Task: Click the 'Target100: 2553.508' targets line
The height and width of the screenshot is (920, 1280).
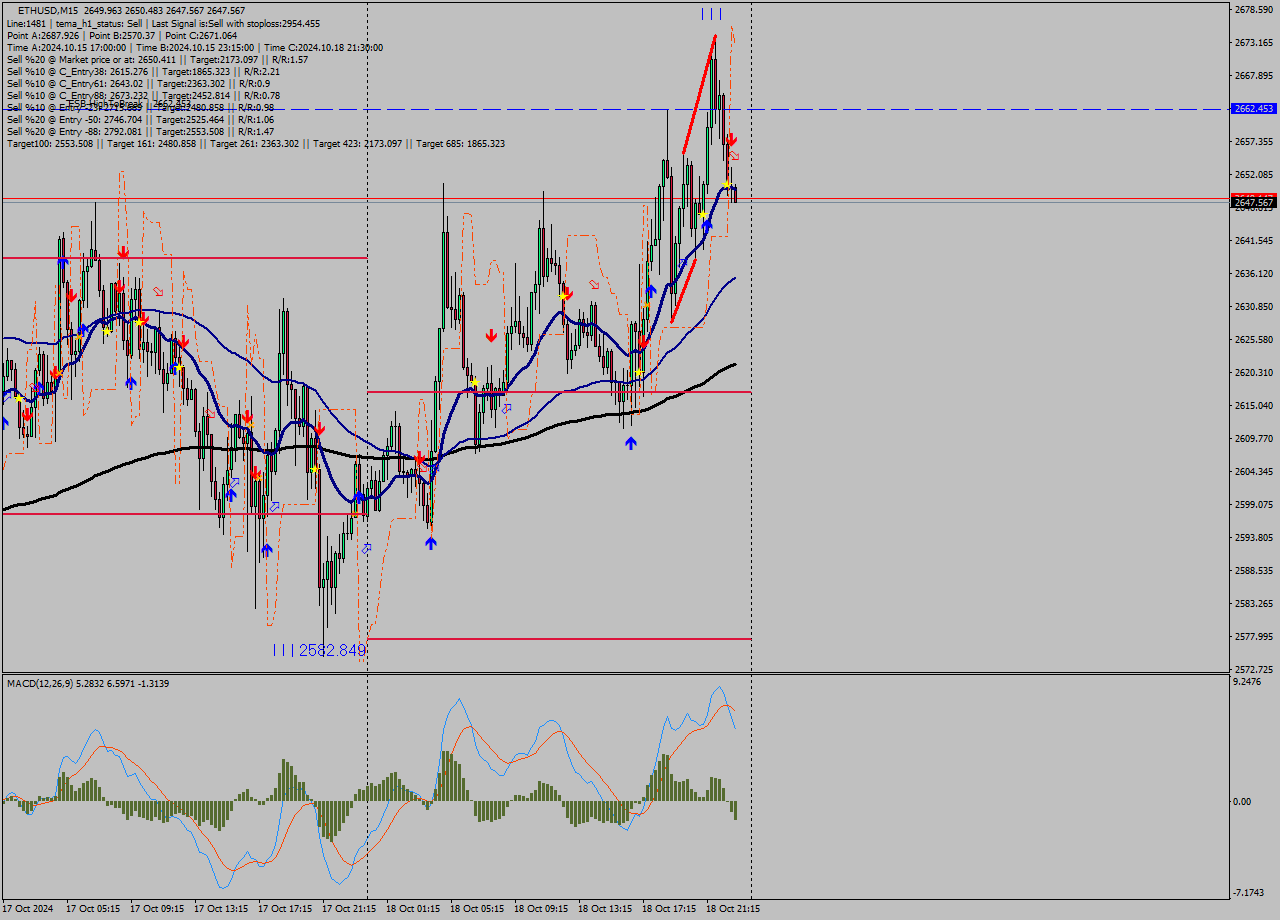Action: [255, 143]
